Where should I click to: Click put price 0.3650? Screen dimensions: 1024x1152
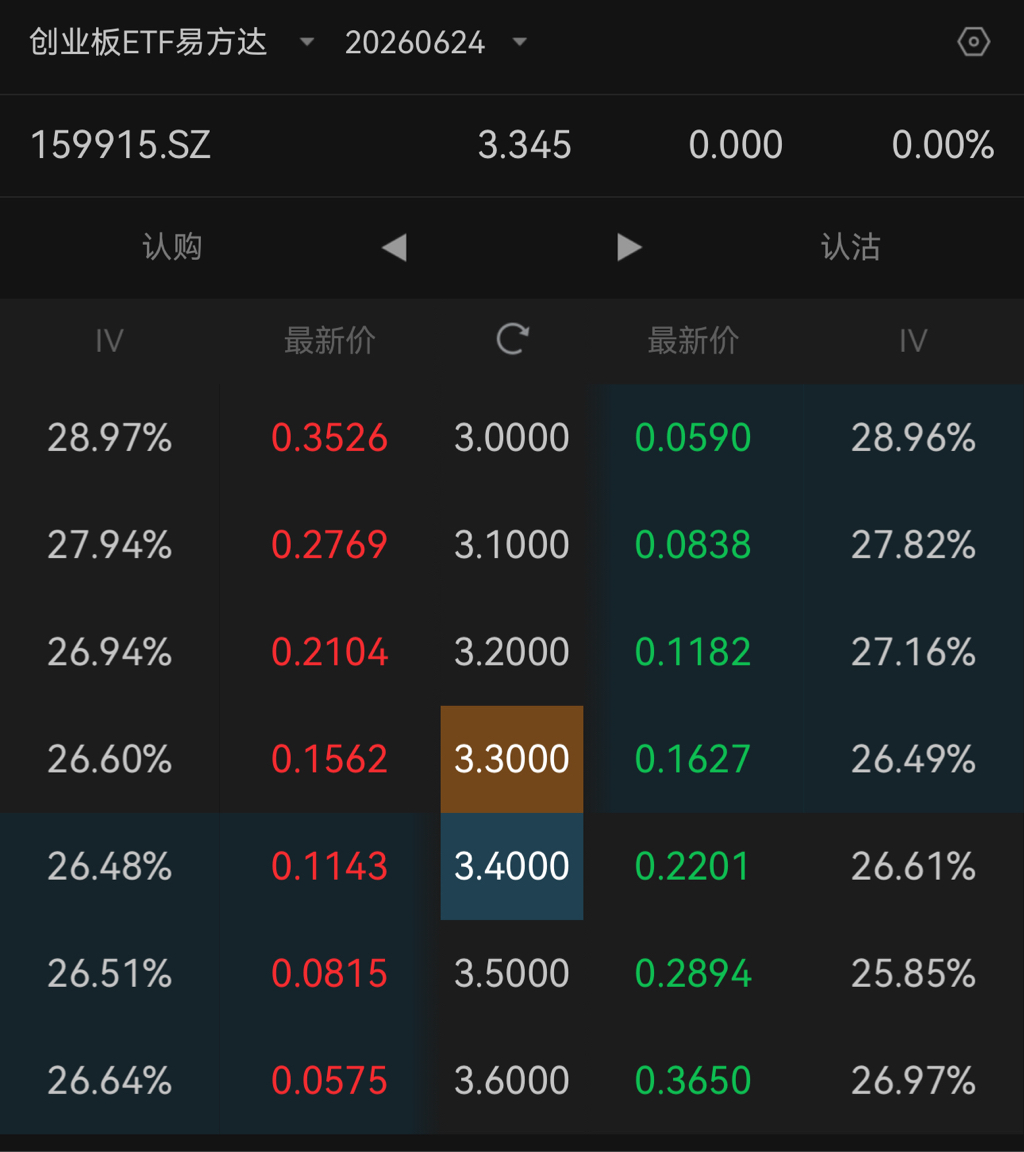(x=693, y=1080)
